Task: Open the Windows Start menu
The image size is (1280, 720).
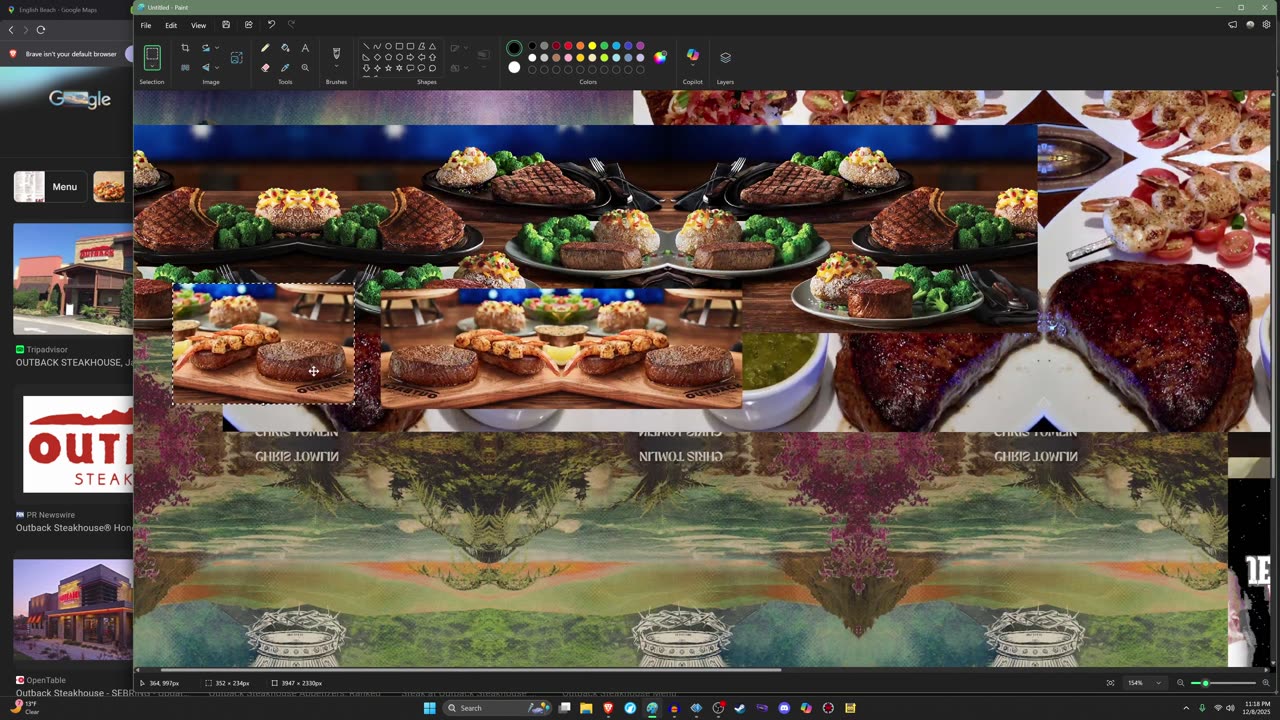Action: point(429,708)
